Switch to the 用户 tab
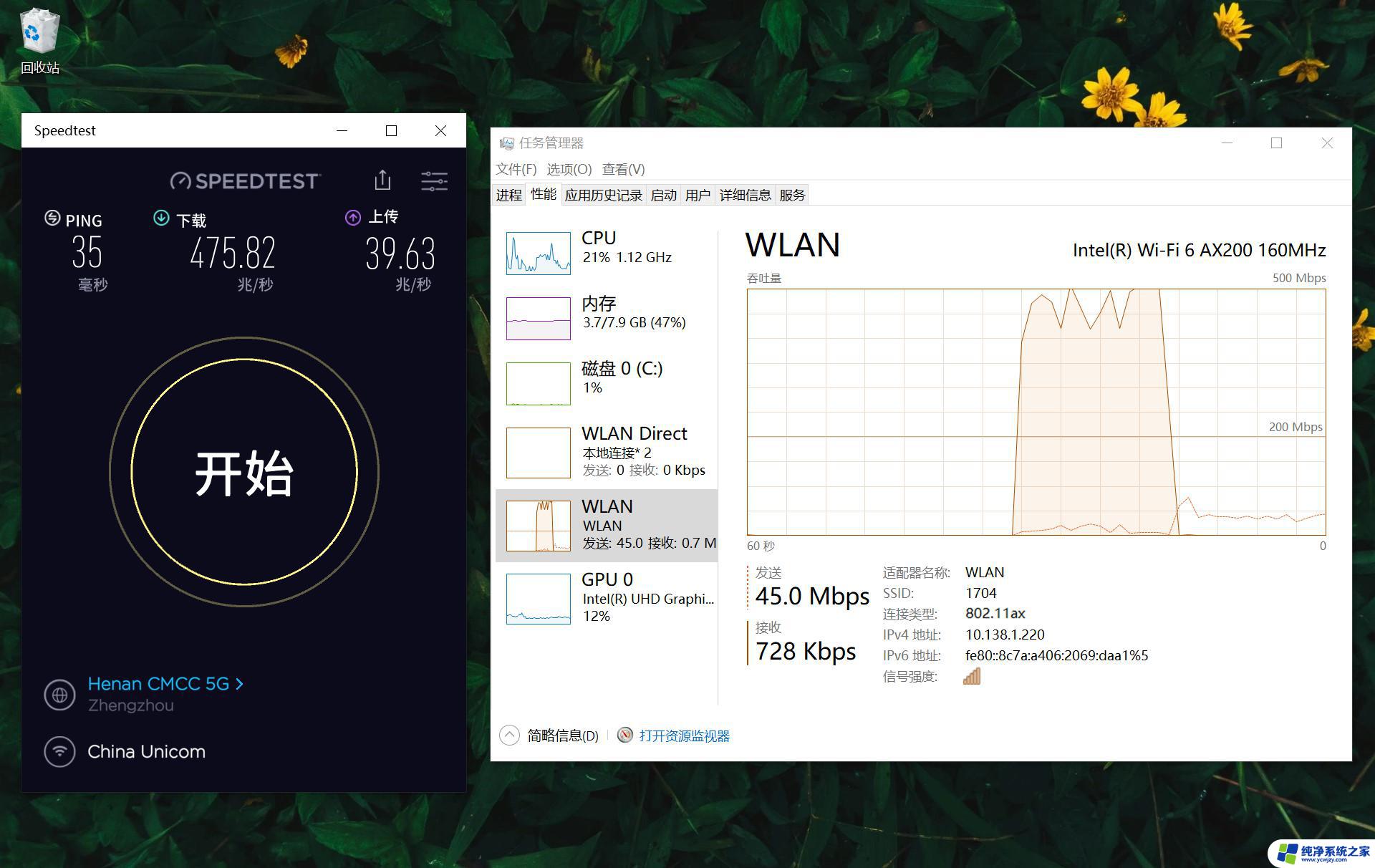 [698, 195]
